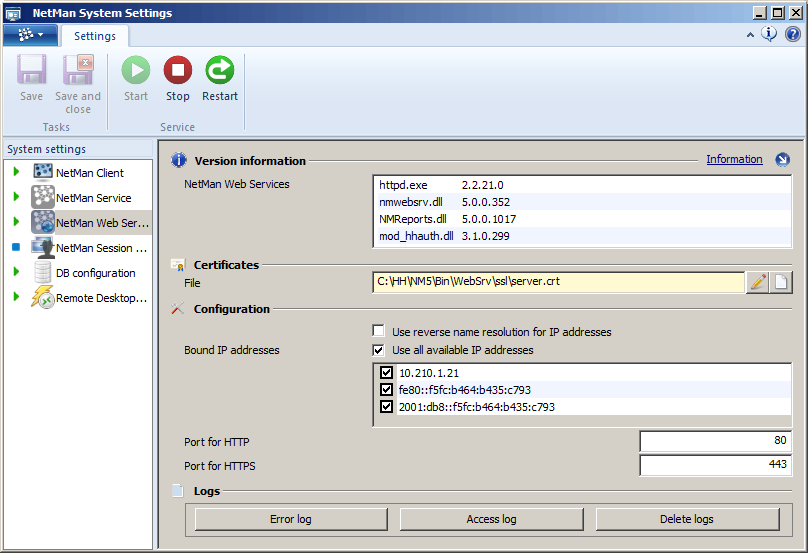808x553 pixels.
Task: Uncheck the 10.210.1.21 IP address
Action: click(x=387, y=373)
